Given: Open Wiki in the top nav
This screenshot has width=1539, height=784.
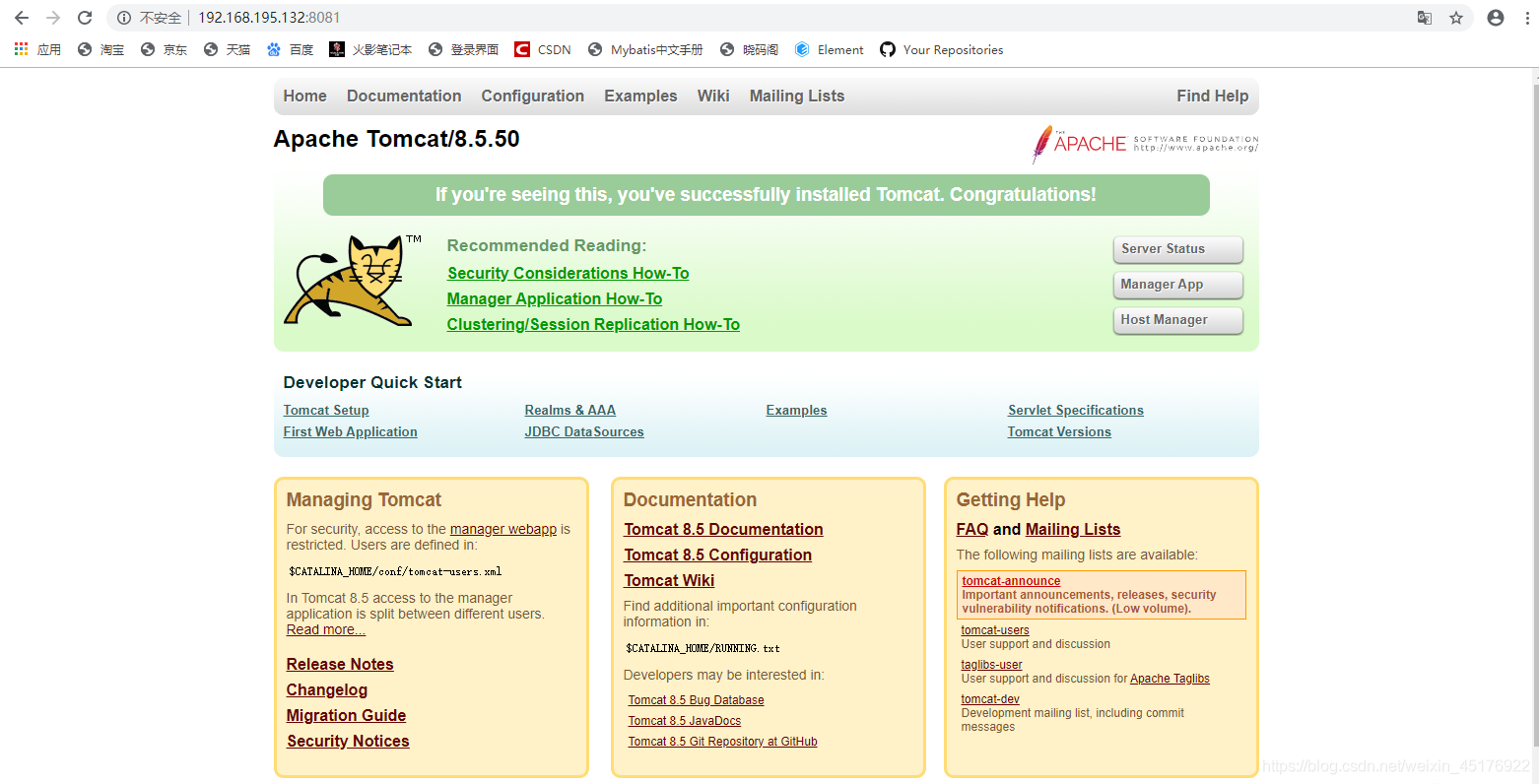Looking at the screenshot, I should (x=713, y=96).
